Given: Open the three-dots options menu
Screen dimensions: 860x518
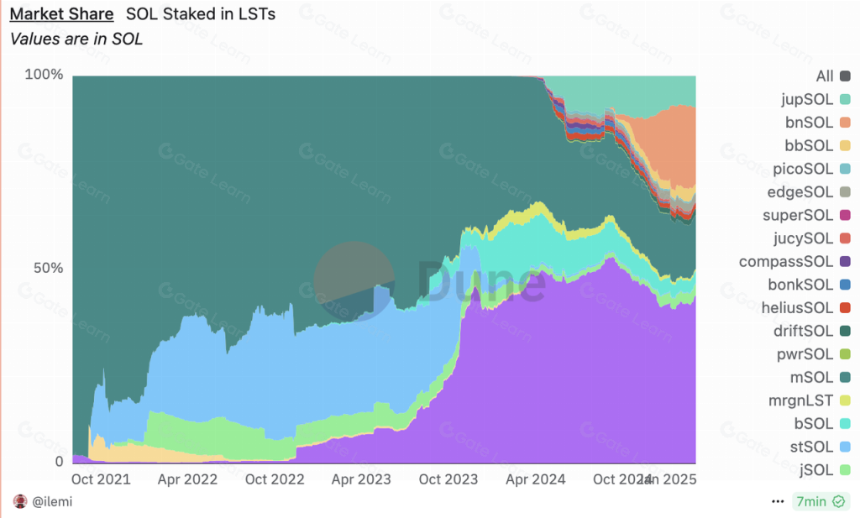Looking at the screenshot, I should pos(777,502).
